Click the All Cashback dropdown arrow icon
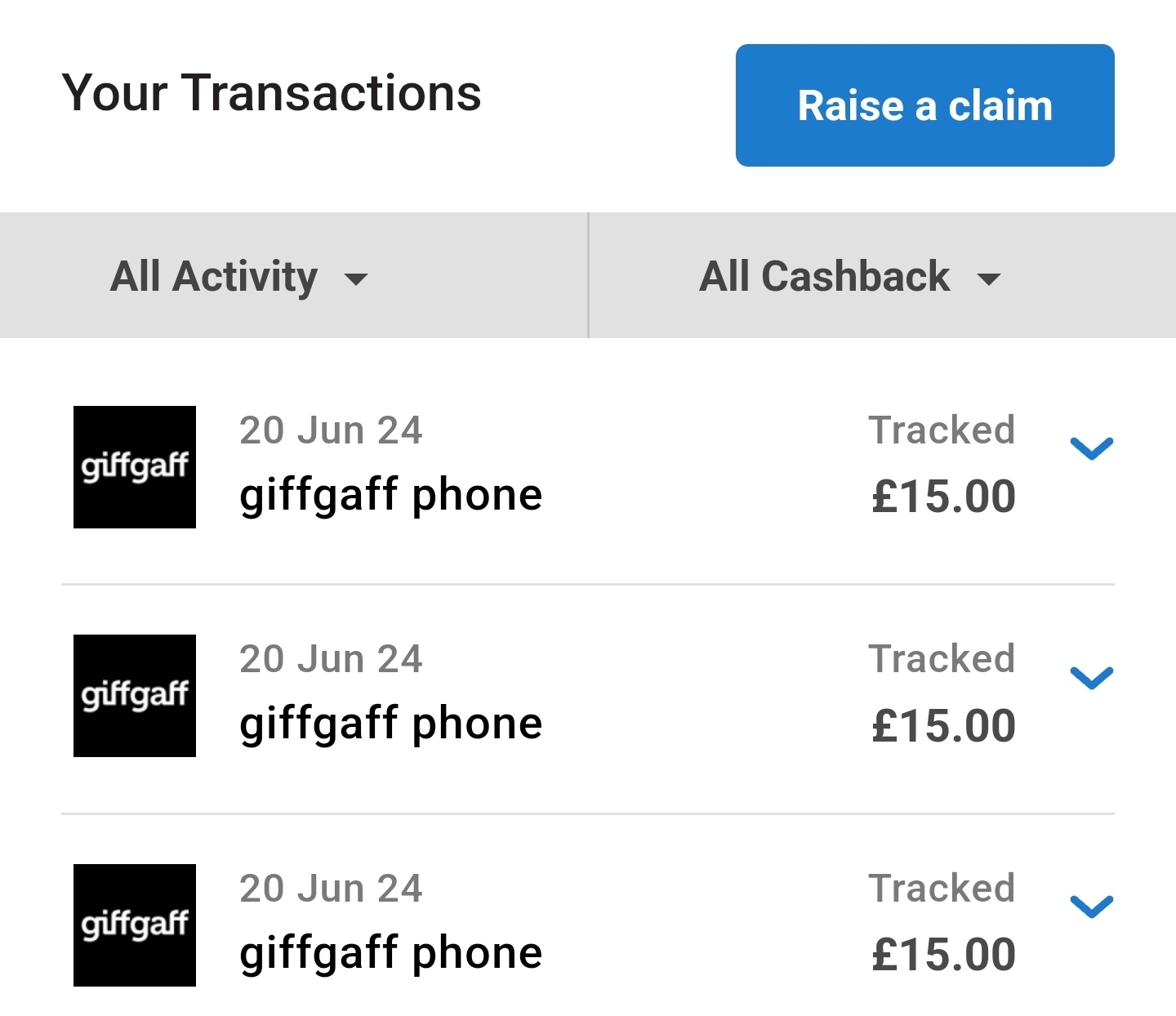The image size is (1176, 1016). (x=989, y=279)
